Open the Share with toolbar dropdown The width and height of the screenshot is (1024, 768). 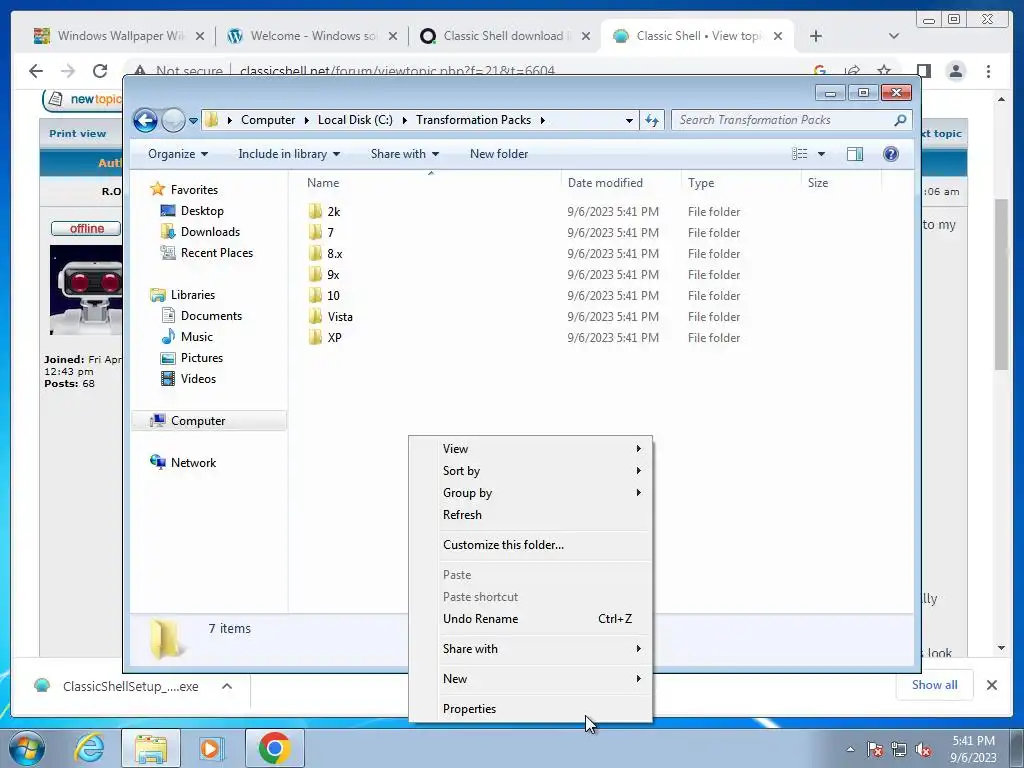405,154
